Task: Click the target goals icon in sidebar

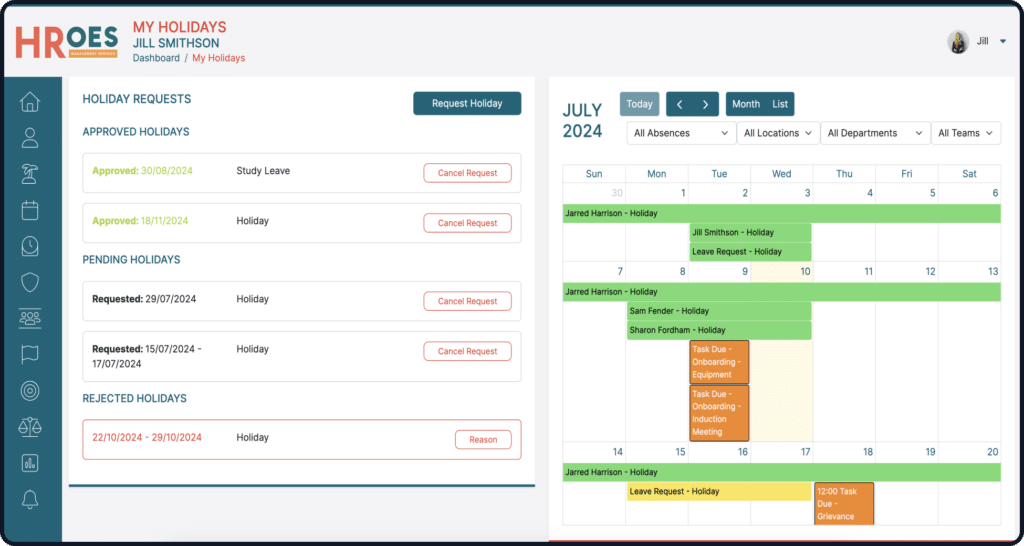Action: (x=30, y=391)
